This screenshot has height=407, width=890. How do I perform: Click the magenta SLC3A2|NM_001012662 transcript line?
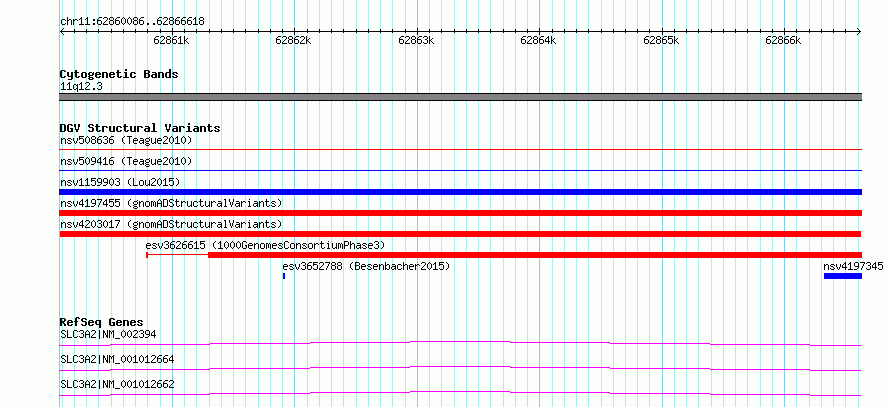460,393
